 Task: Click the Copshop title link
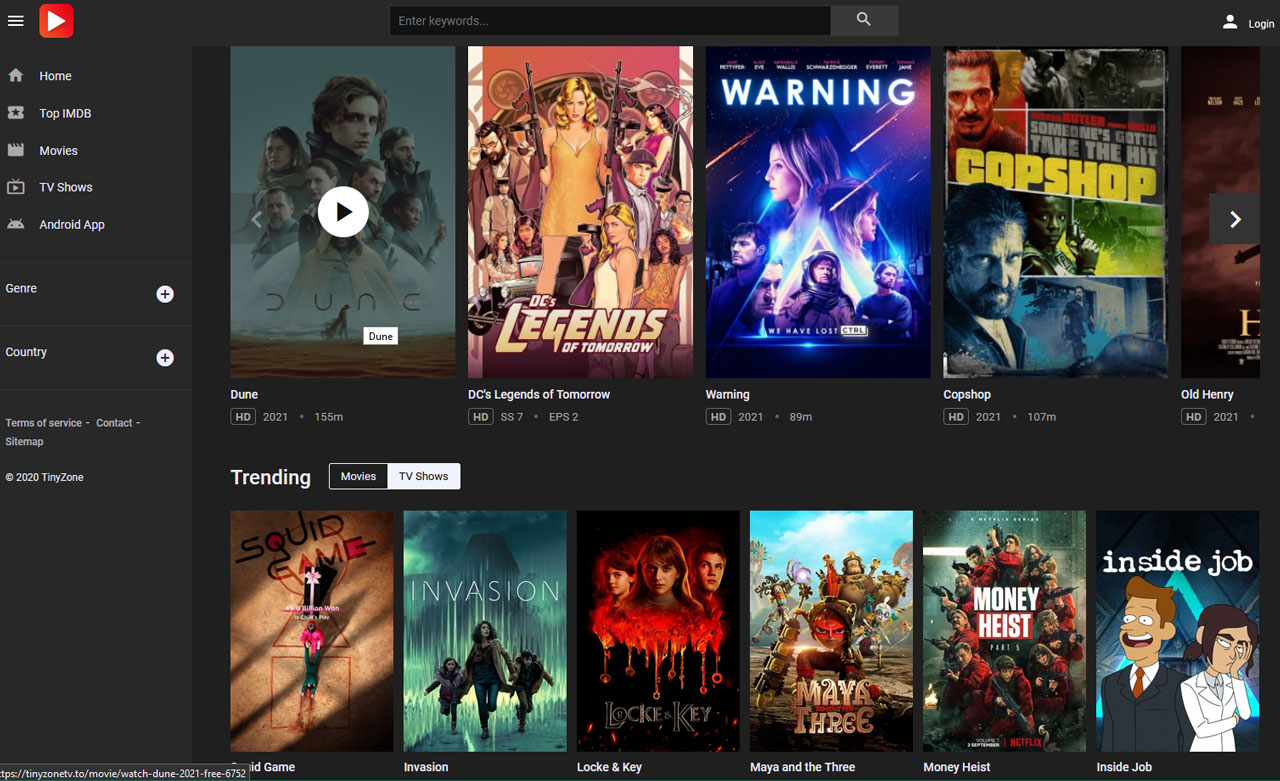[967, 394]
